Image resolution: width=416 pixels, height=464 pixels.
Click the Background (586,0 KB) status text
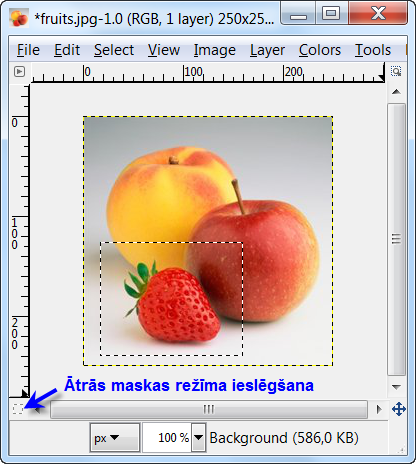pos(284,438)
